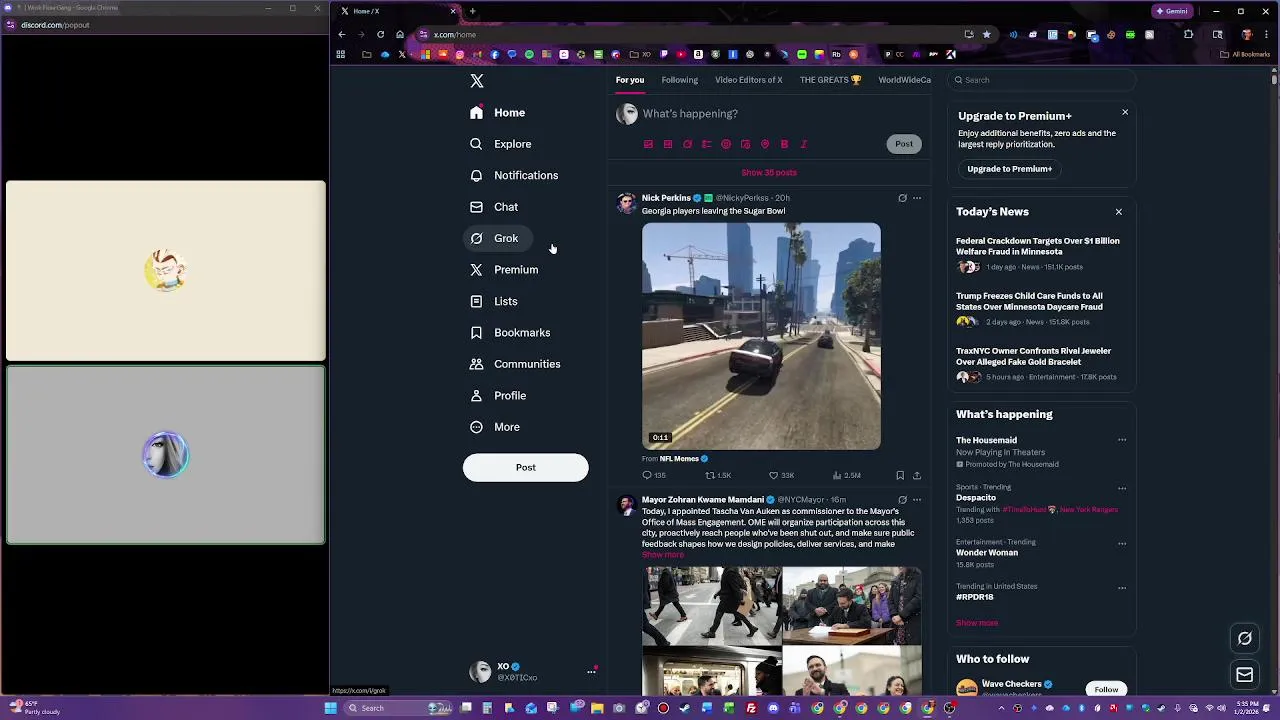
Task: Bookmark this page with the Chrome star icon
Action: pyautogui.click(x=987, y=34)
